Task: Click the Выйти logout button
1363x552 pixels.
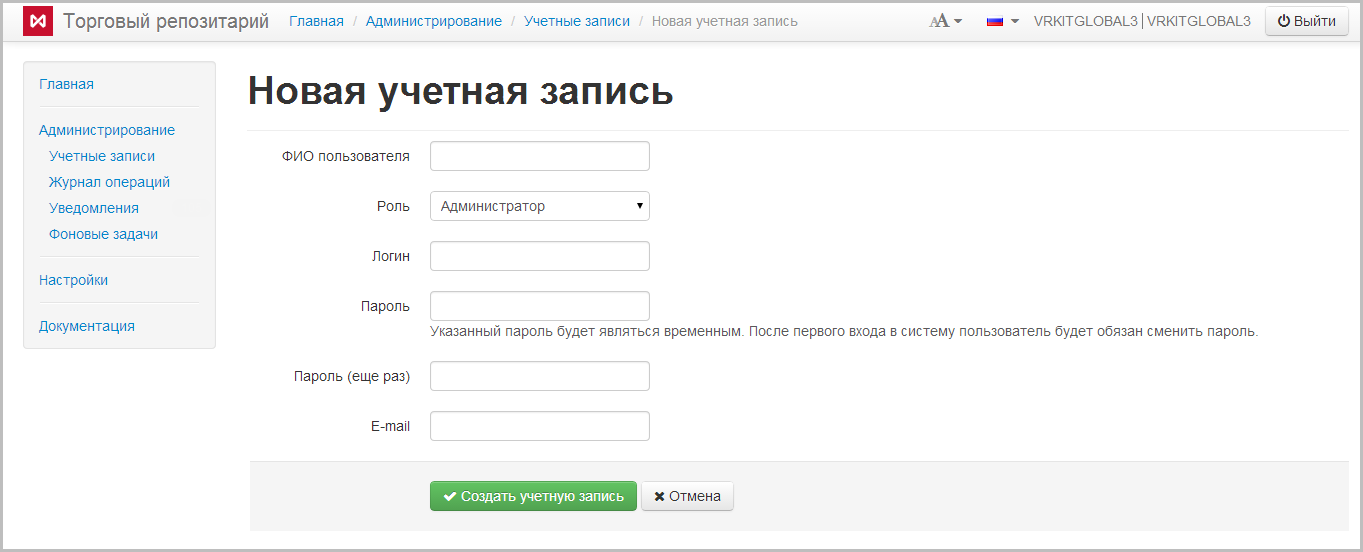Action: [1306, 21]
